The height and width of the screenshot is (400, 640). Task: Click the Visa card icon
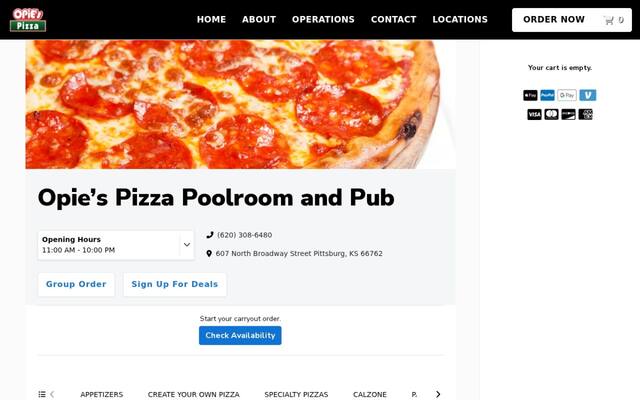[534, 115]
